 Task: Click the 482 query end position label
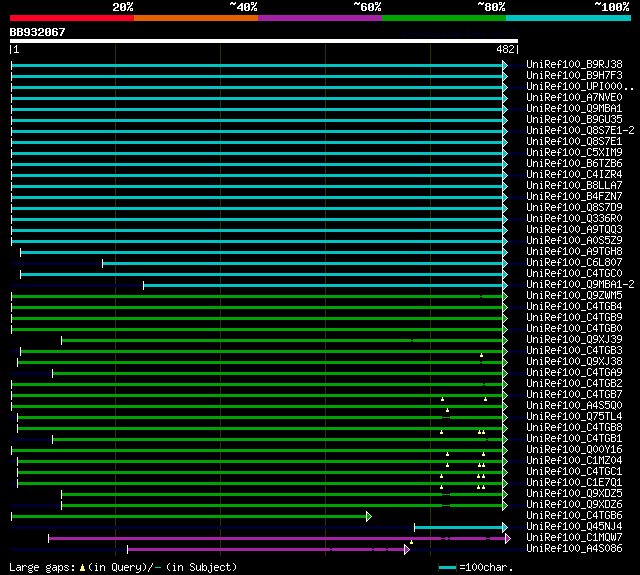(x=505, y=49)
